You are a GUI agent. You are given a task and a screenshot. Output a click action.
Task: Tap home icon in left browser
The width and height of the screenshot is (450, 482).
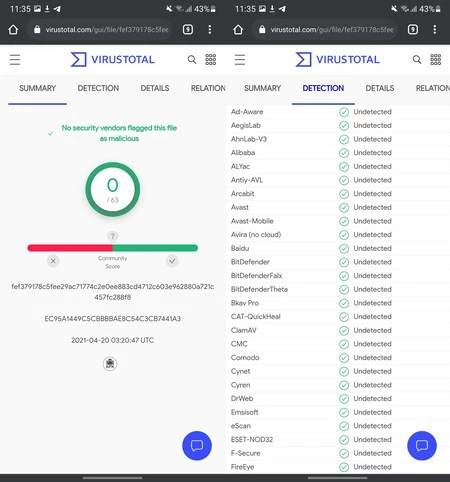click(x=13, y=30)
